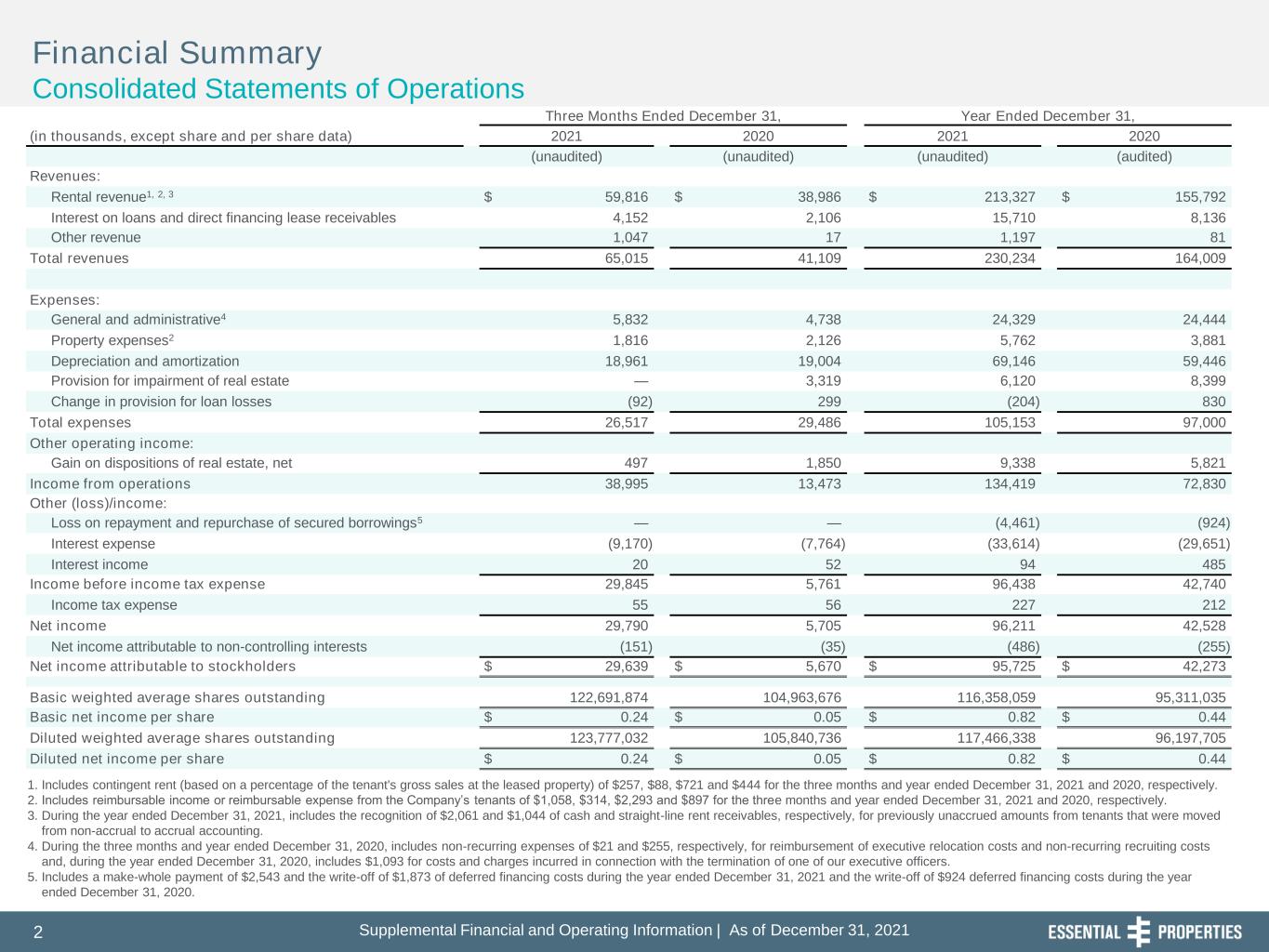
Task: Select the Interest expense row label
Action: point(103,544)
